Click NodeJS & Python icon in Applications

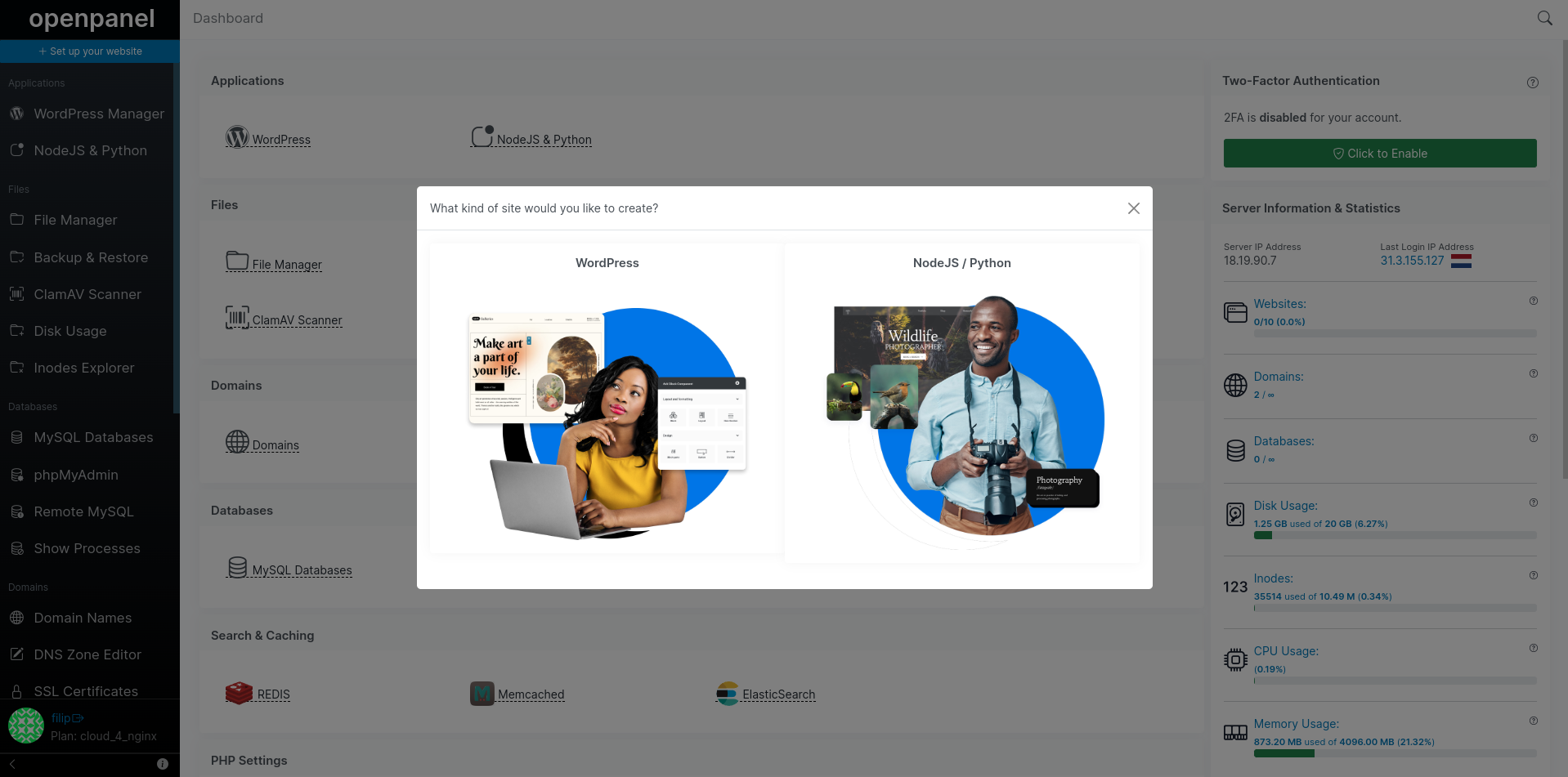point(482,136)
